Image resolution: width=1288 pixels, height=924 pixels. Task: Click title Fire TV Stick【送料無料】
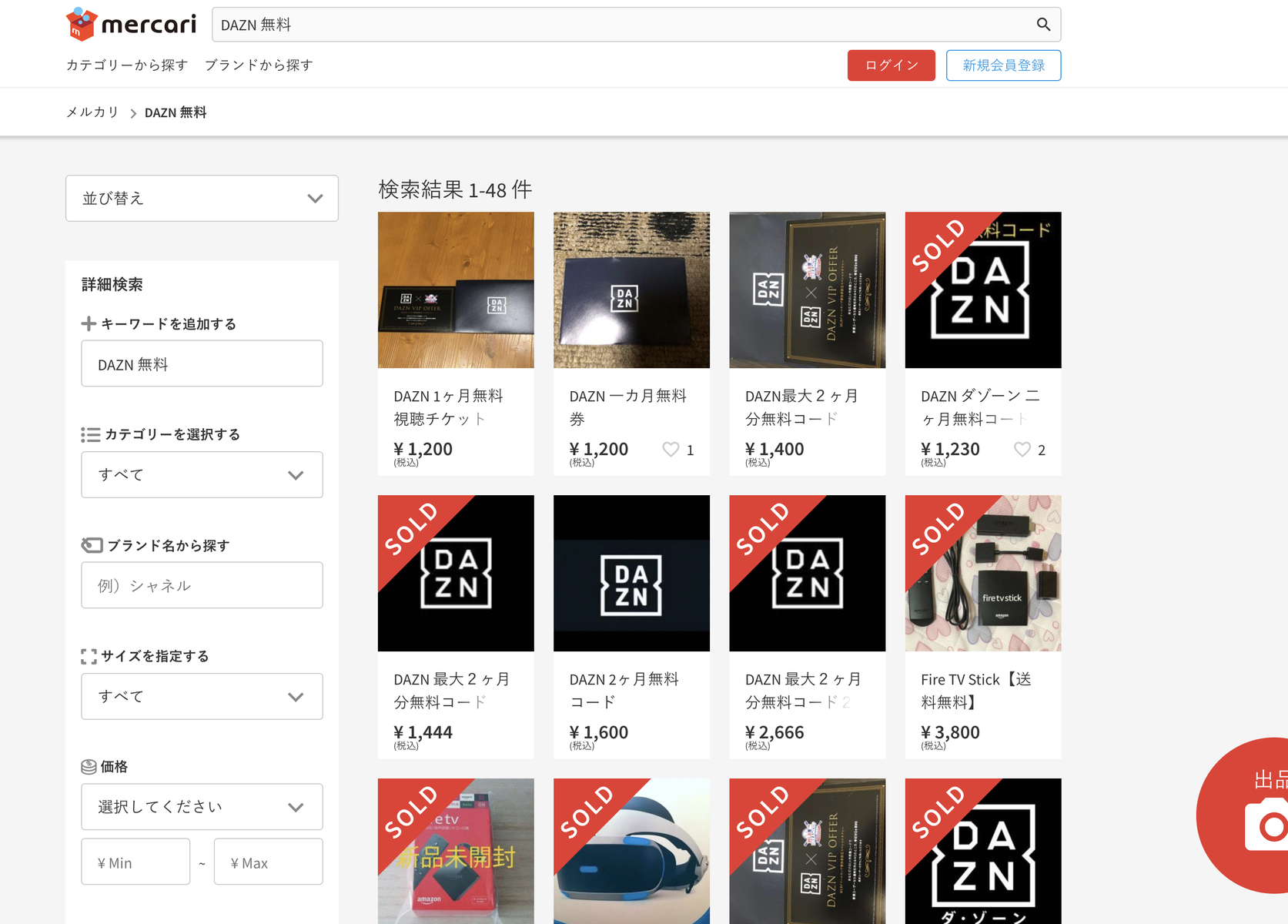976,691
